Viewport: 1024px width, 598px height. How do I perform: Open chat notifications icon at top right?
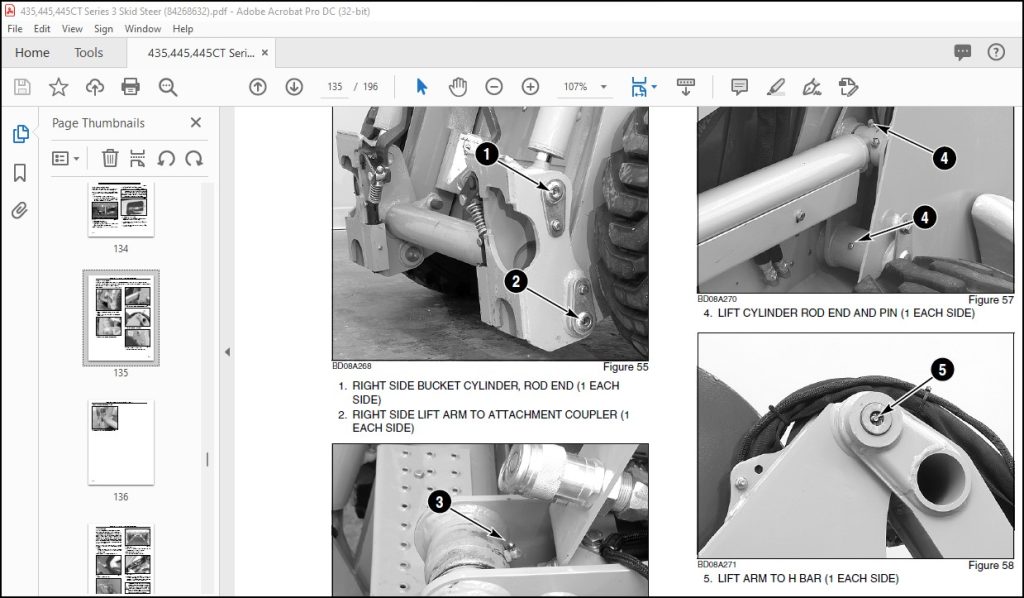pos(963,52)
